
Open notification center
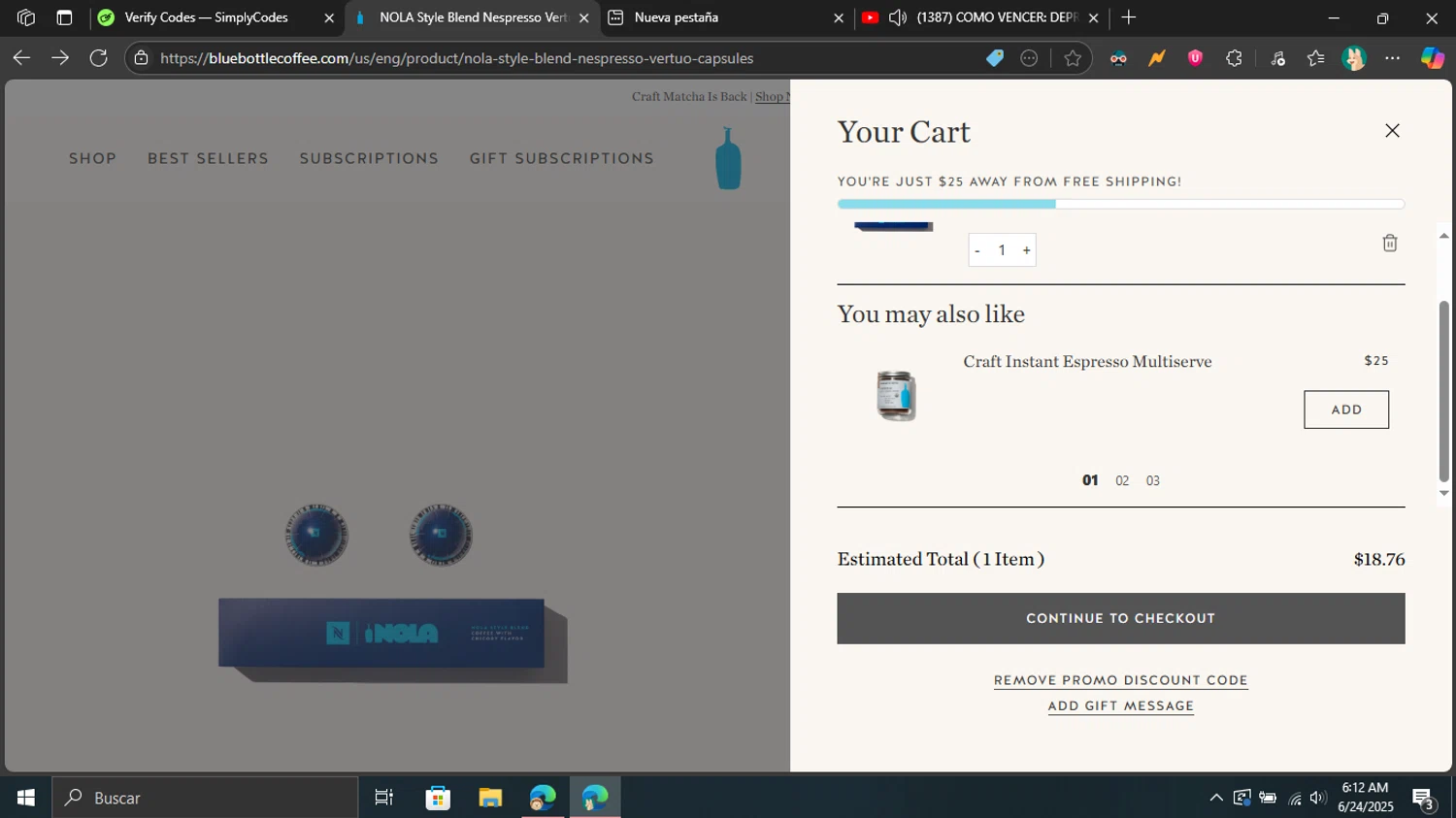tap(1424, 799)
